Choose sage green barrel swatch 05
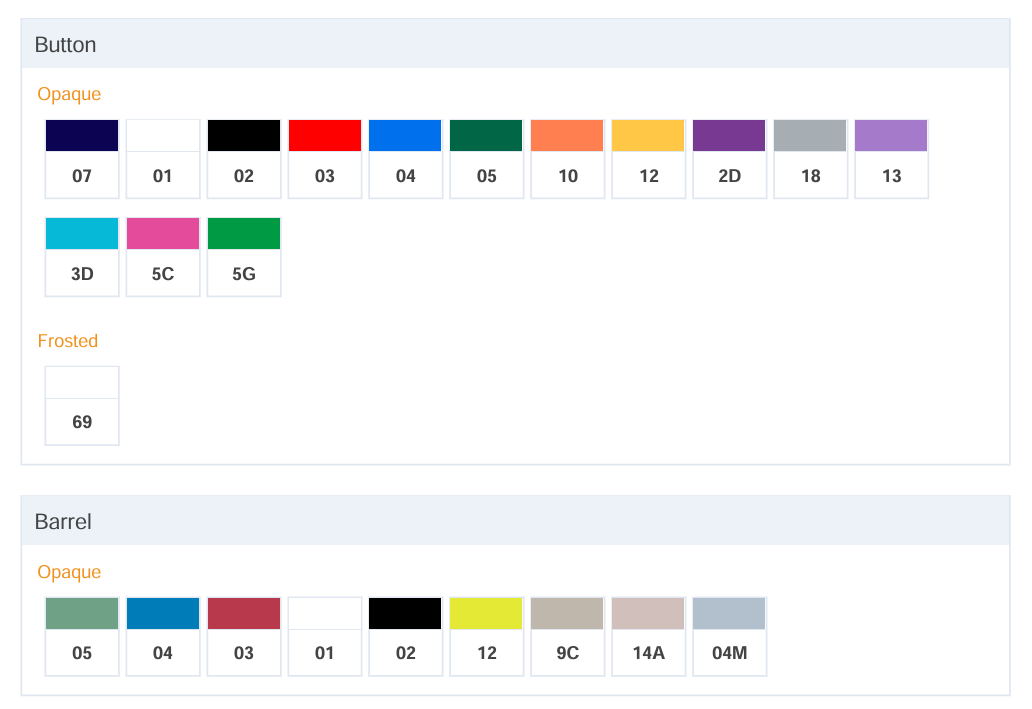1032x709 pixels. (x=82, y=635)
